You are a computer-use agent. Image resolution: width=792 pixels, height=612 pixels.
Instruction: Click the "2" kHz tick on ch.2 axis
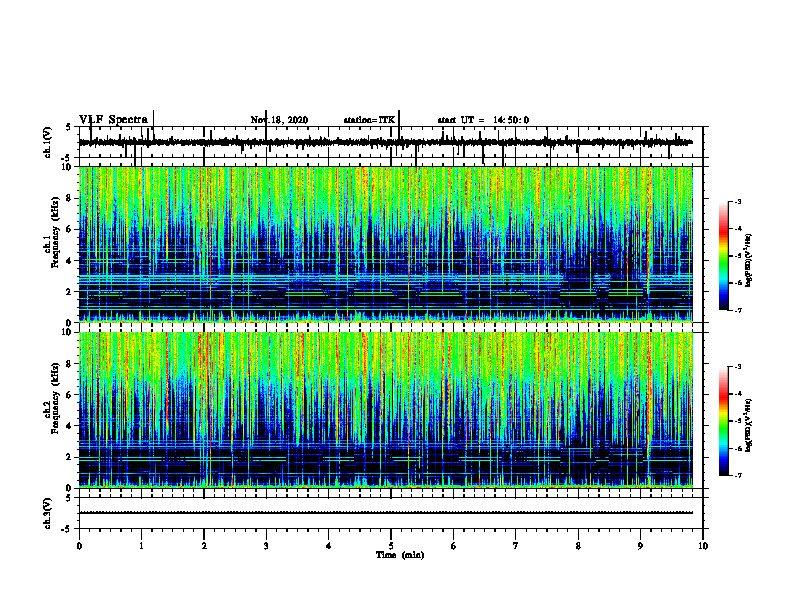pyautogui.click(x=70, y=457)
